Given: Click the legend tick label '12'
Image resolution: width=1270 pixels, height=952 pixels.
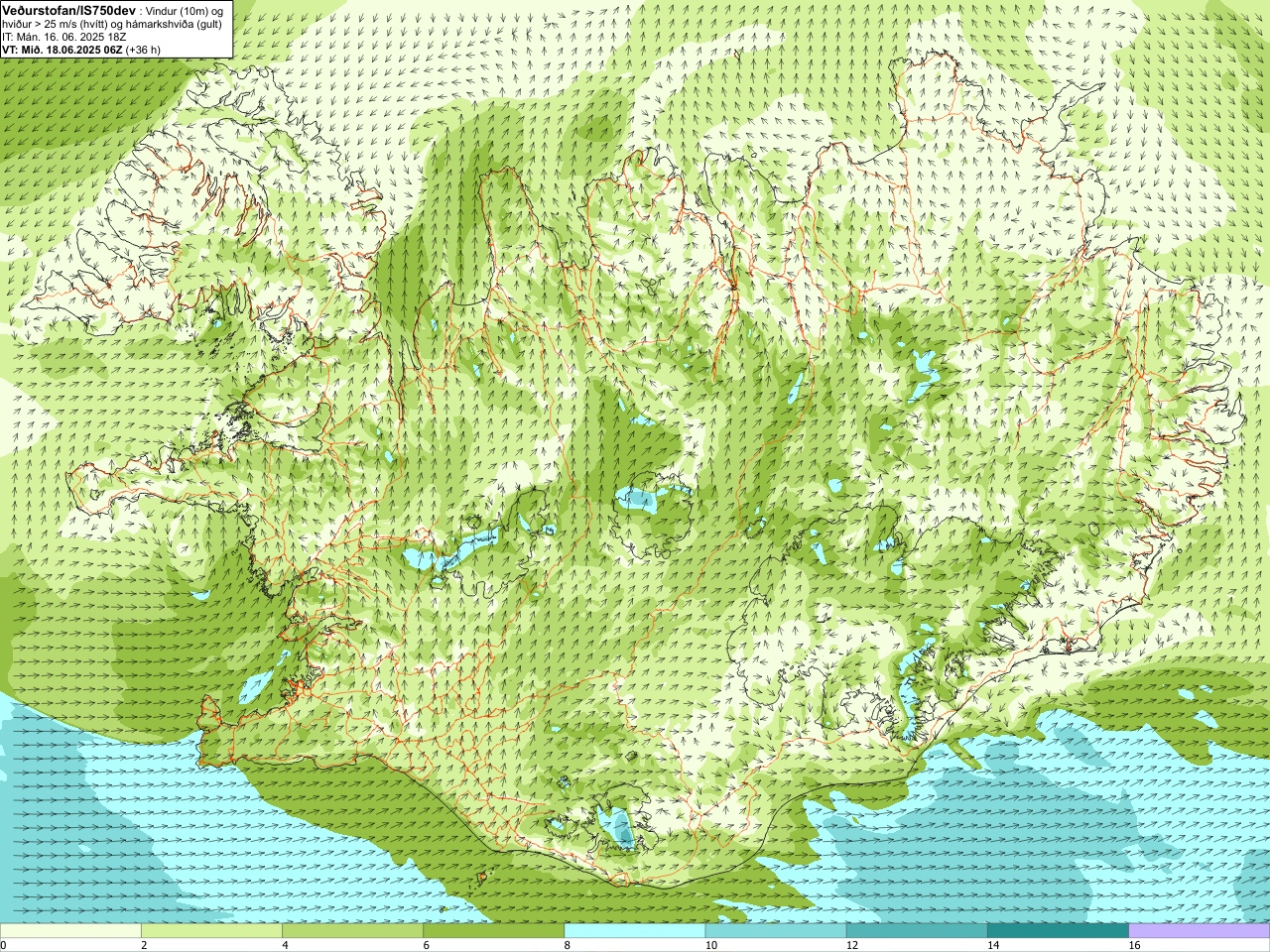Looking at the screenshot, I should coord(852,945).
